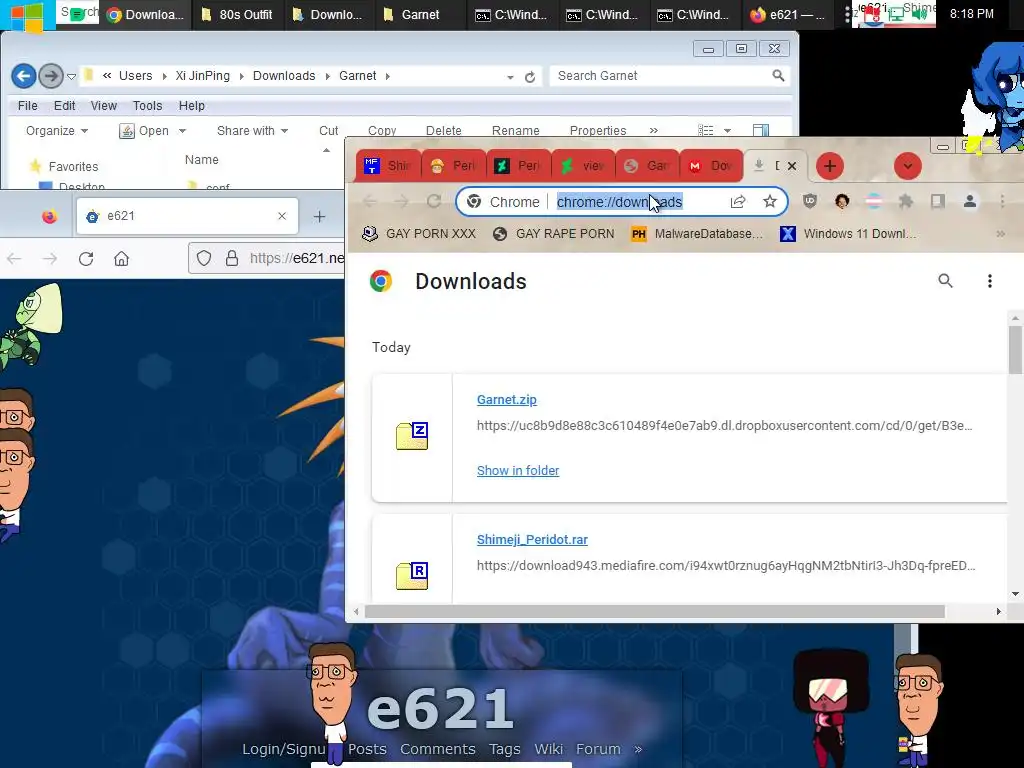This screenshot has height=768, width=1024.
Task: Toggle Chrome side panel button
Action: click(x=938, y=201)
